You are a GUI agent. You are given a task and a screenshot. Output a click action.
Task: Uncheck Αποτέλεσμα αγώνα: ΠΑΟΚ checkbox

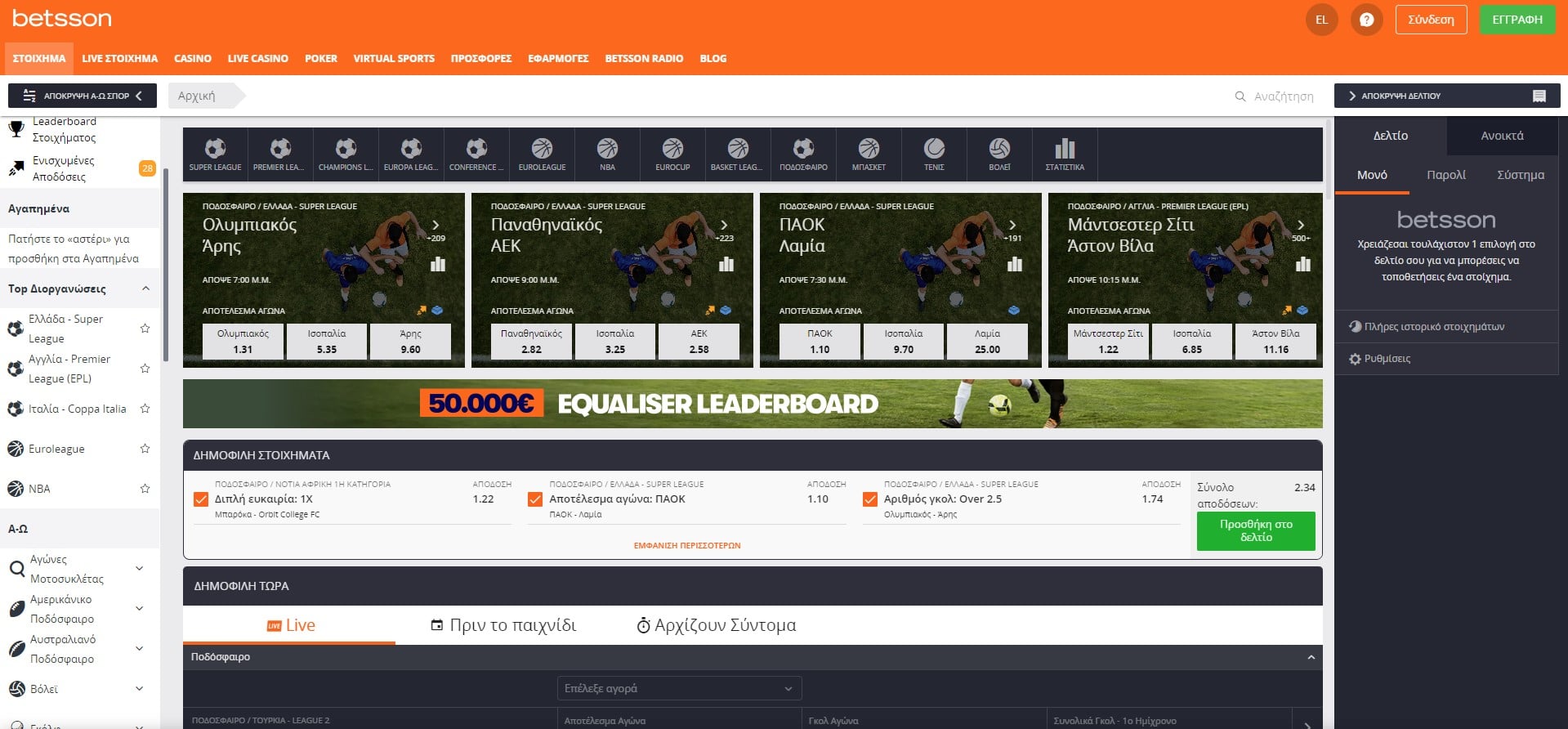(535, 499)
